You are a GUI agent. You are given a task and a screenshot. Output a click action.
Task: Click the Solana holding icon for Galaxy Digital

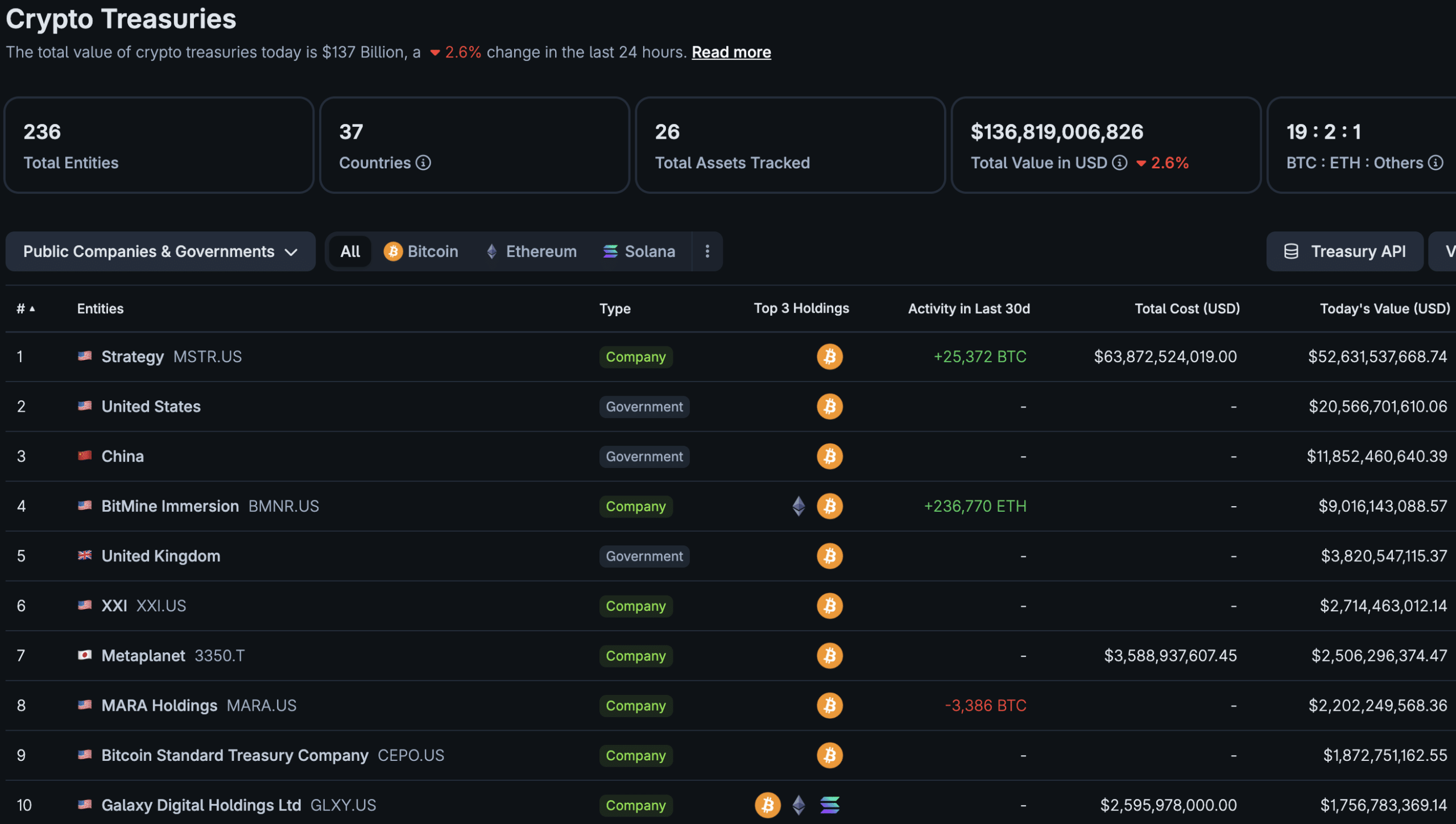pyautogui.click(x=830, y=805)
